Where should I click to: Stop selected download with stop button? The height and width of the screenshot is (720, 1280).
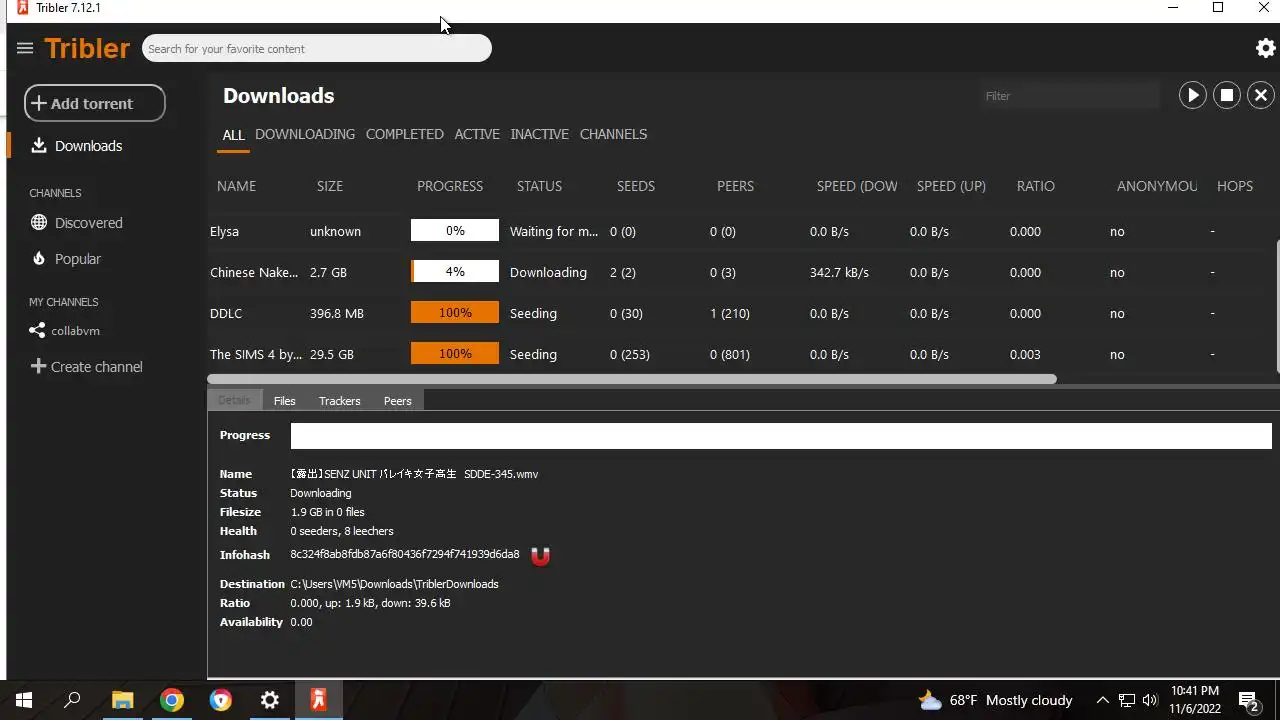pyautogui.click(x=1227, y=95)
